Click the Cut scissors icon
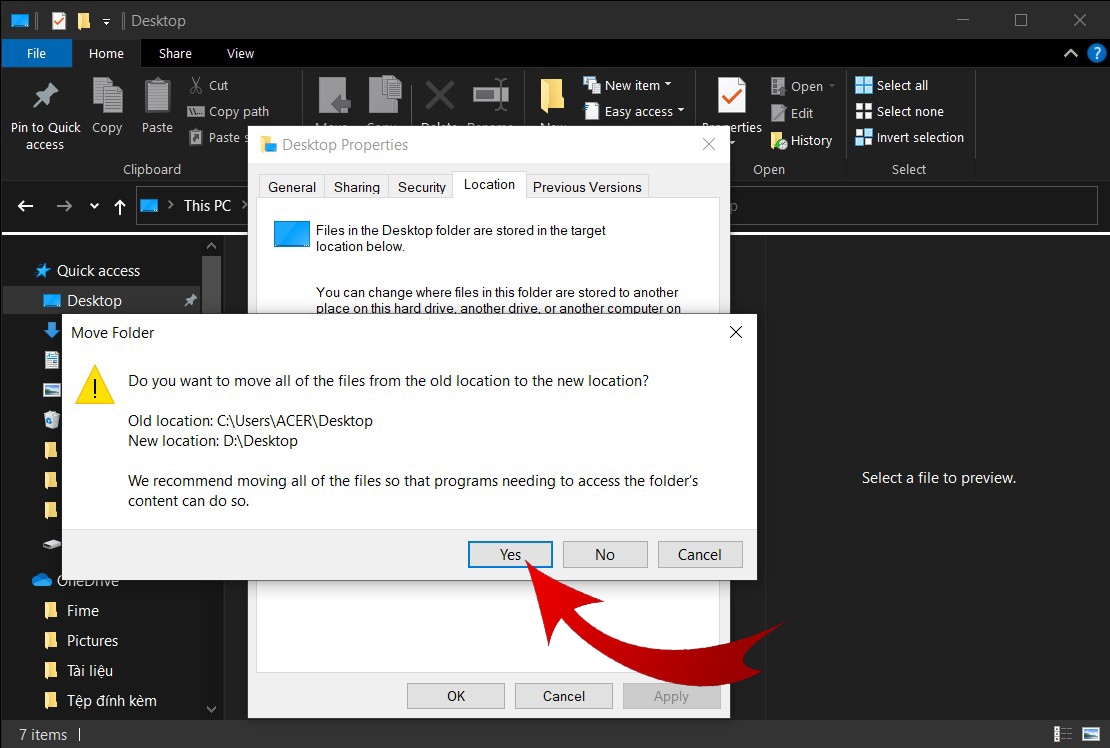The width and height of the screenshot is (1110, 748). (x=196, y=85)
